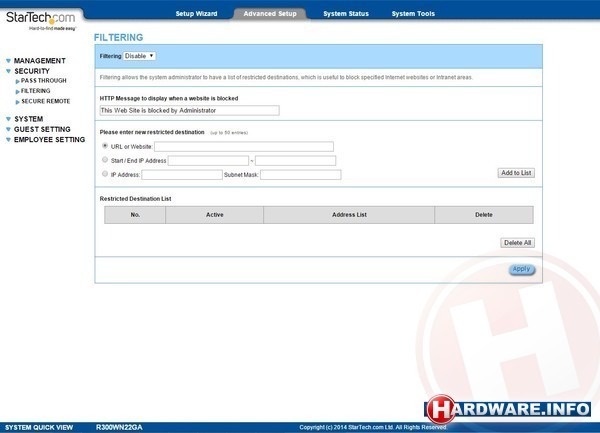
Task: Click the No. column header
Action: pyautogui.click(x=135, y=215)
